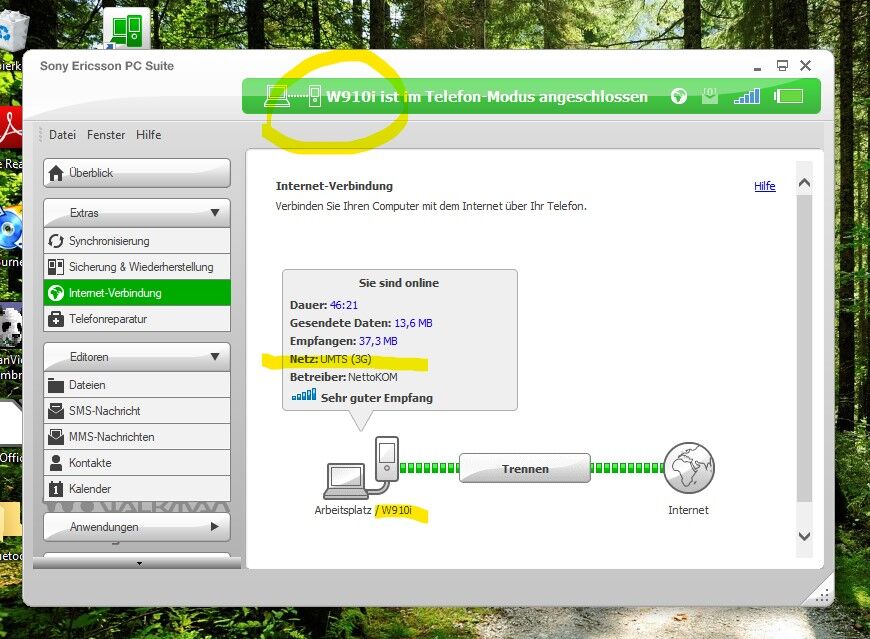Click Gesendete Daten value 13,6 MB
870x639 pixels.
(x=413, y=323)
